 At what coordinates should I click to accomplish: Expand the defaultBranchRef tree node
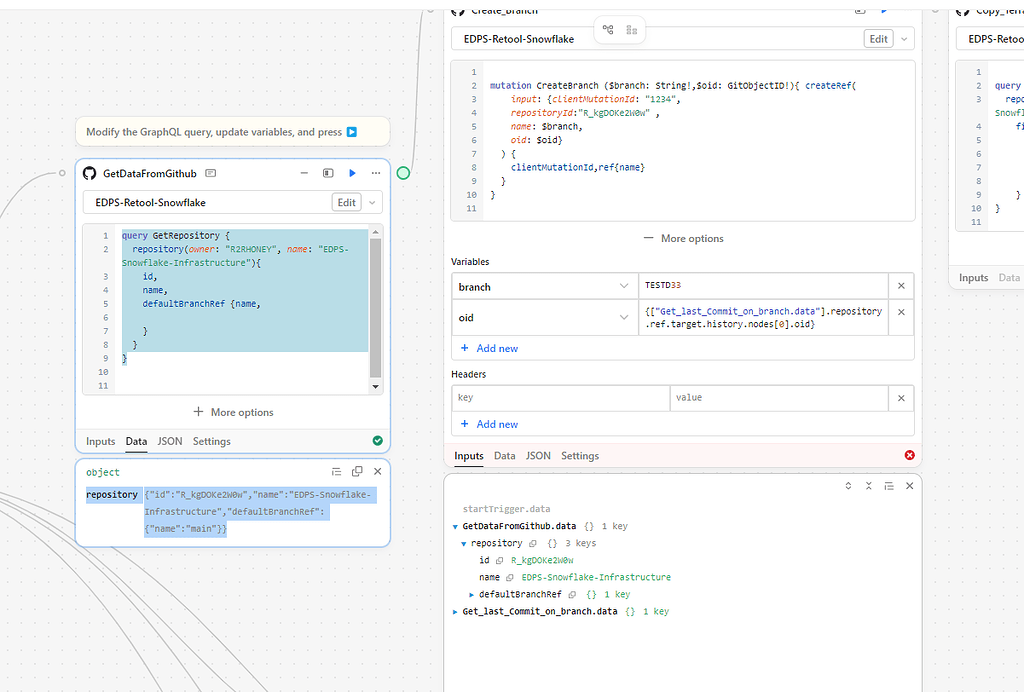[x=472, y=594]
